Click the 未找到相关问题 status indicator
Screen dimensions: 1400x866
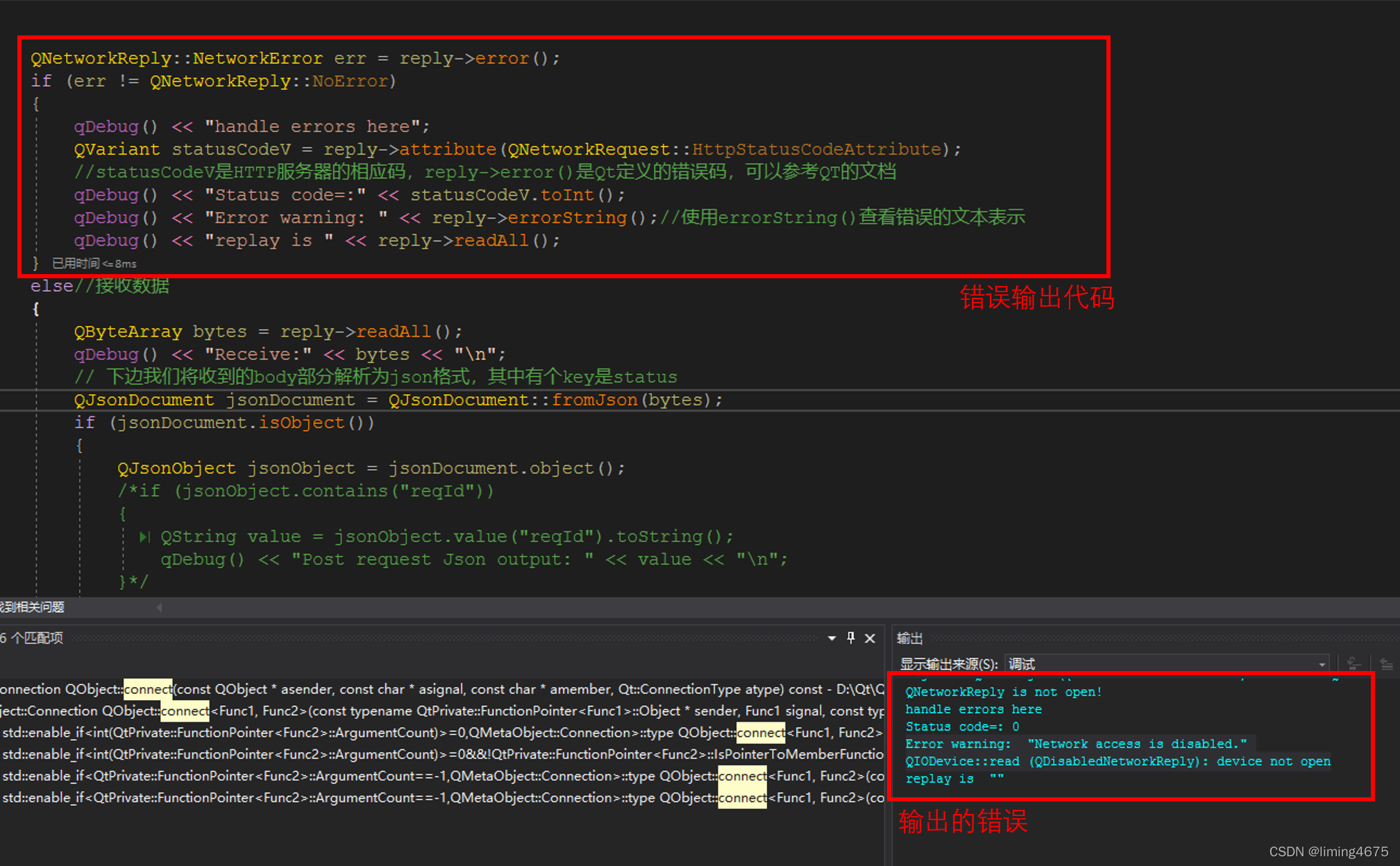tap(31, 607)
